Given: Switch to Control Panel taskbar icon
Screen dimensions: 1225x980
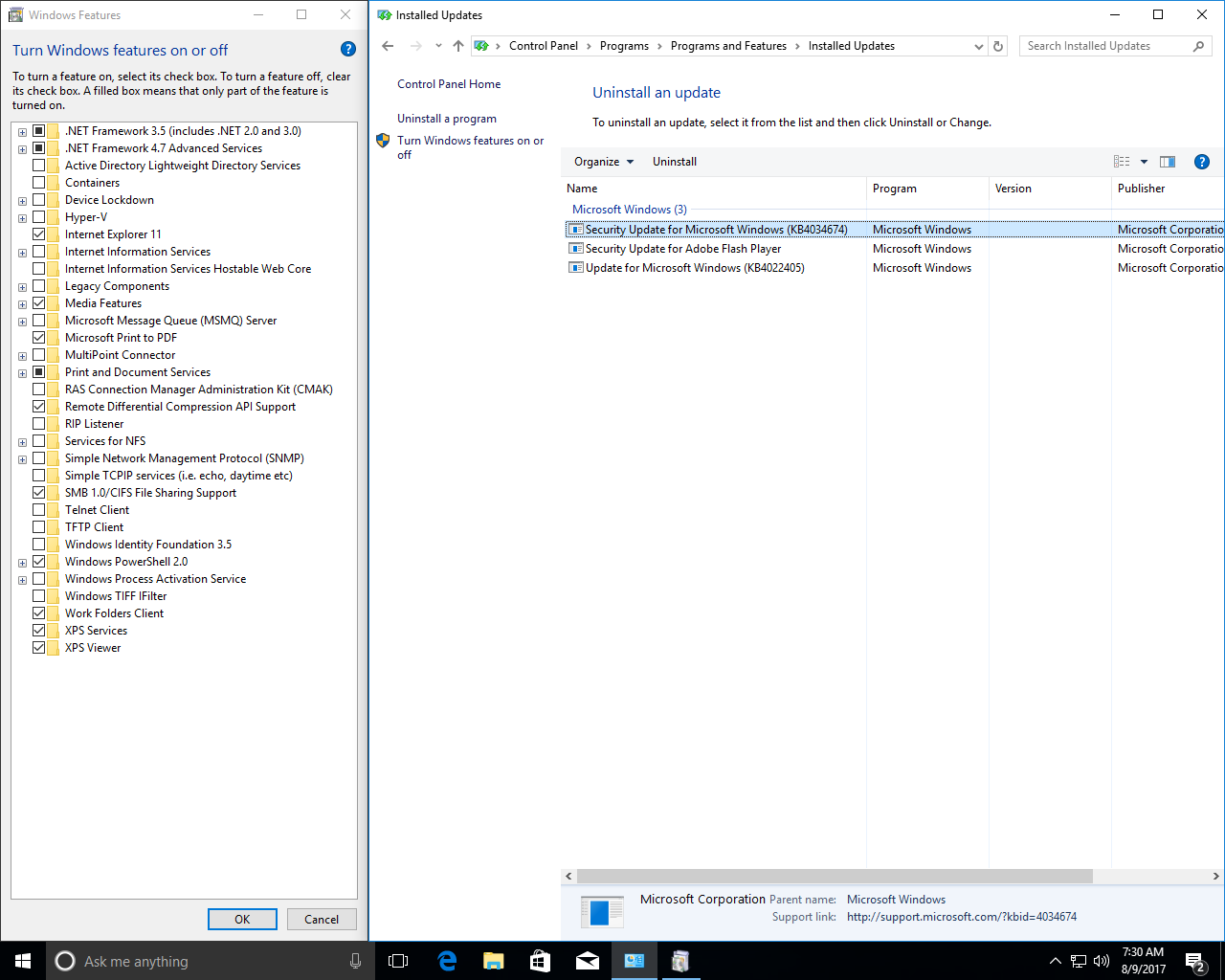Looking at the screenshot, I should tap(635, 961).
